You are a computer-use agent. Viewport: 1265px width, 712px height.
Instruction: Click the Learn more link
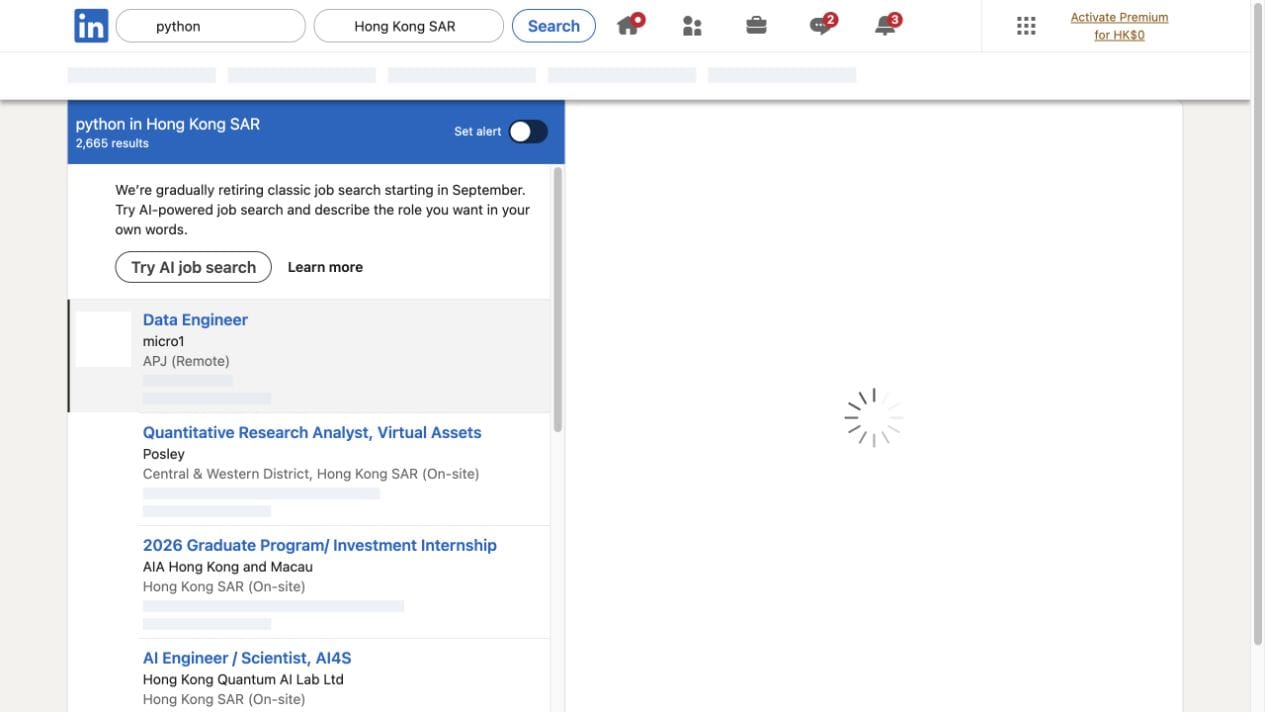(325, 267)
